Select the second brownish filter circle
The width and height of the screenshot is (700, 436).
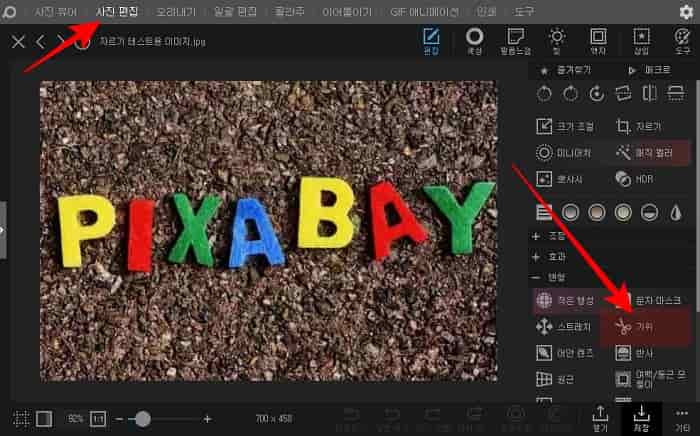[x=597, y=212]
